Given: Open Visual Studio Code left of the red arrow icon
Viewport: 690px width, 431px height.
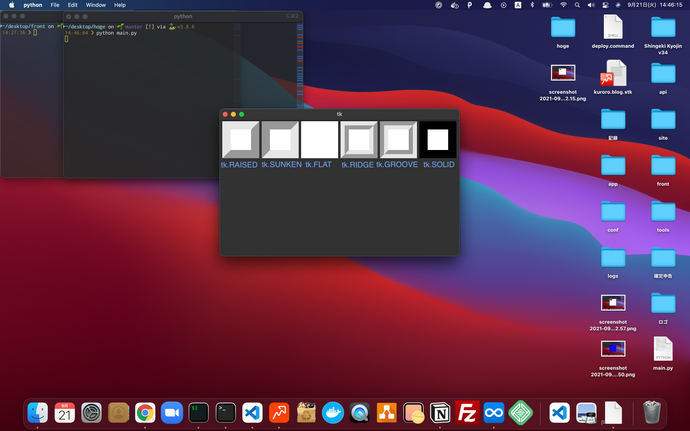Looking at the screenshot, I should [252, 413].
